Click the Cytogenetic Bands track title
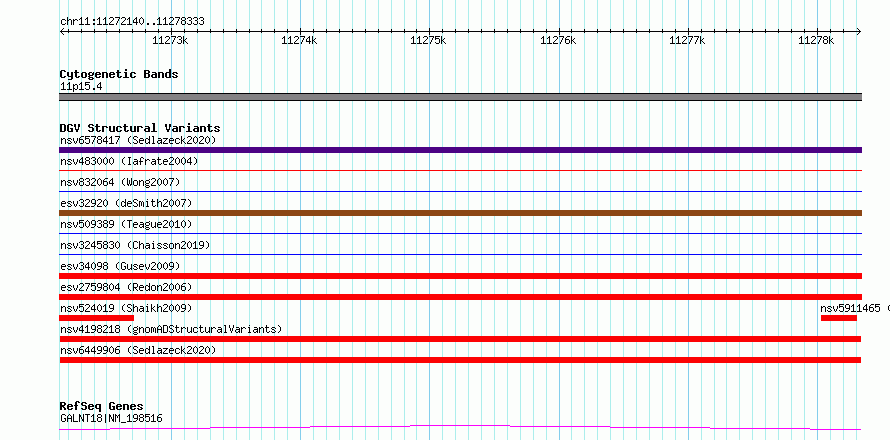Viewport: 890px width, 440px height. point(119,74)
